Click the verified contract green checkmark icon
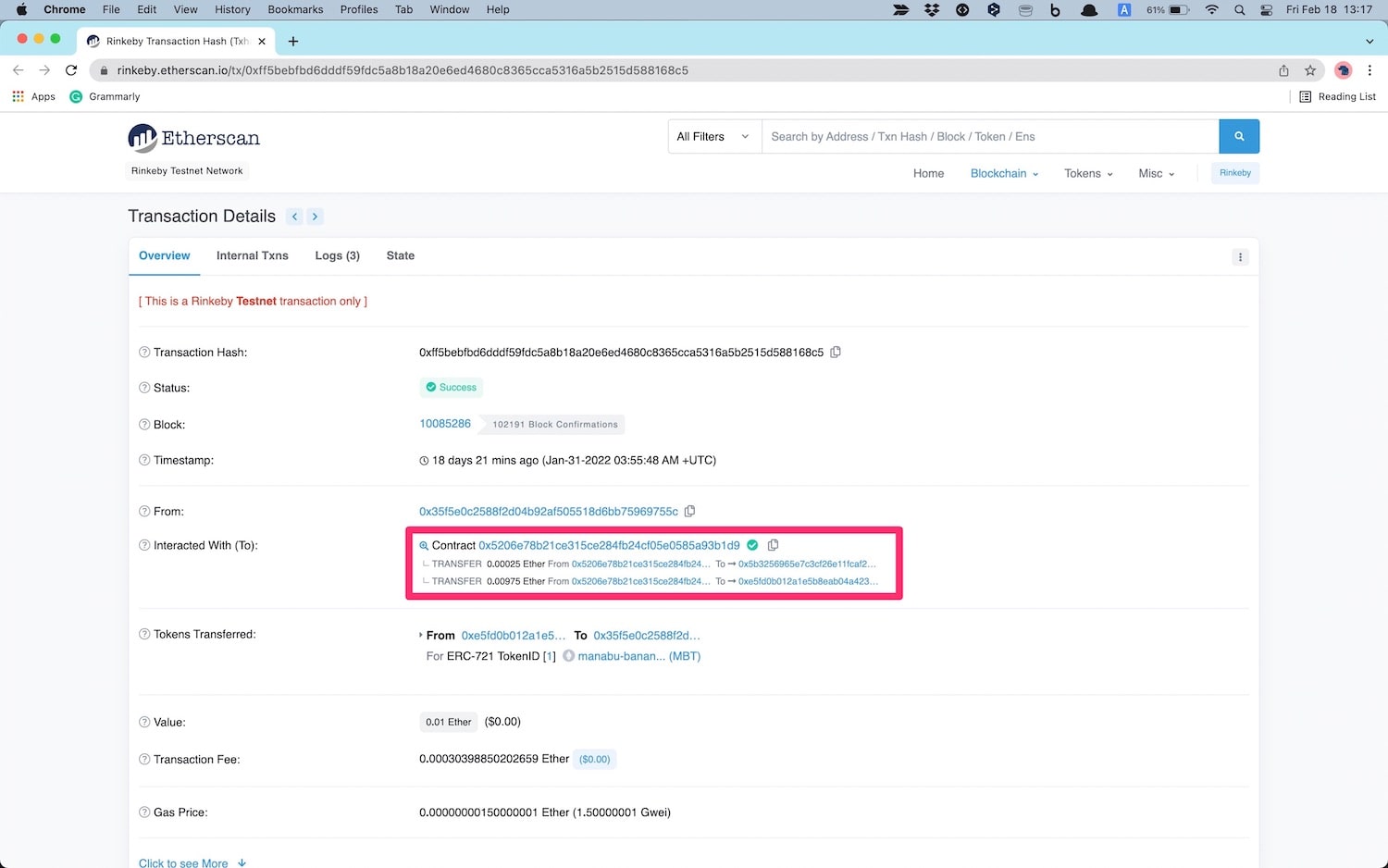This screenshot has width=1388, height=868. point(752,545)
